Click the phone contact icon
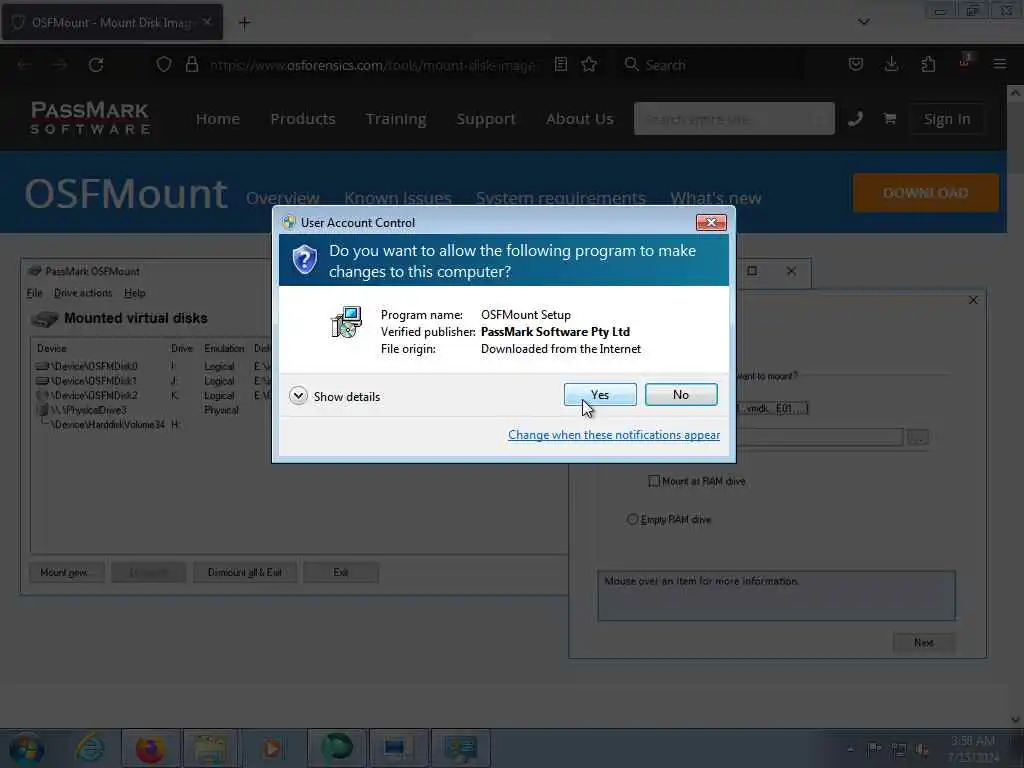 (855, 119)
